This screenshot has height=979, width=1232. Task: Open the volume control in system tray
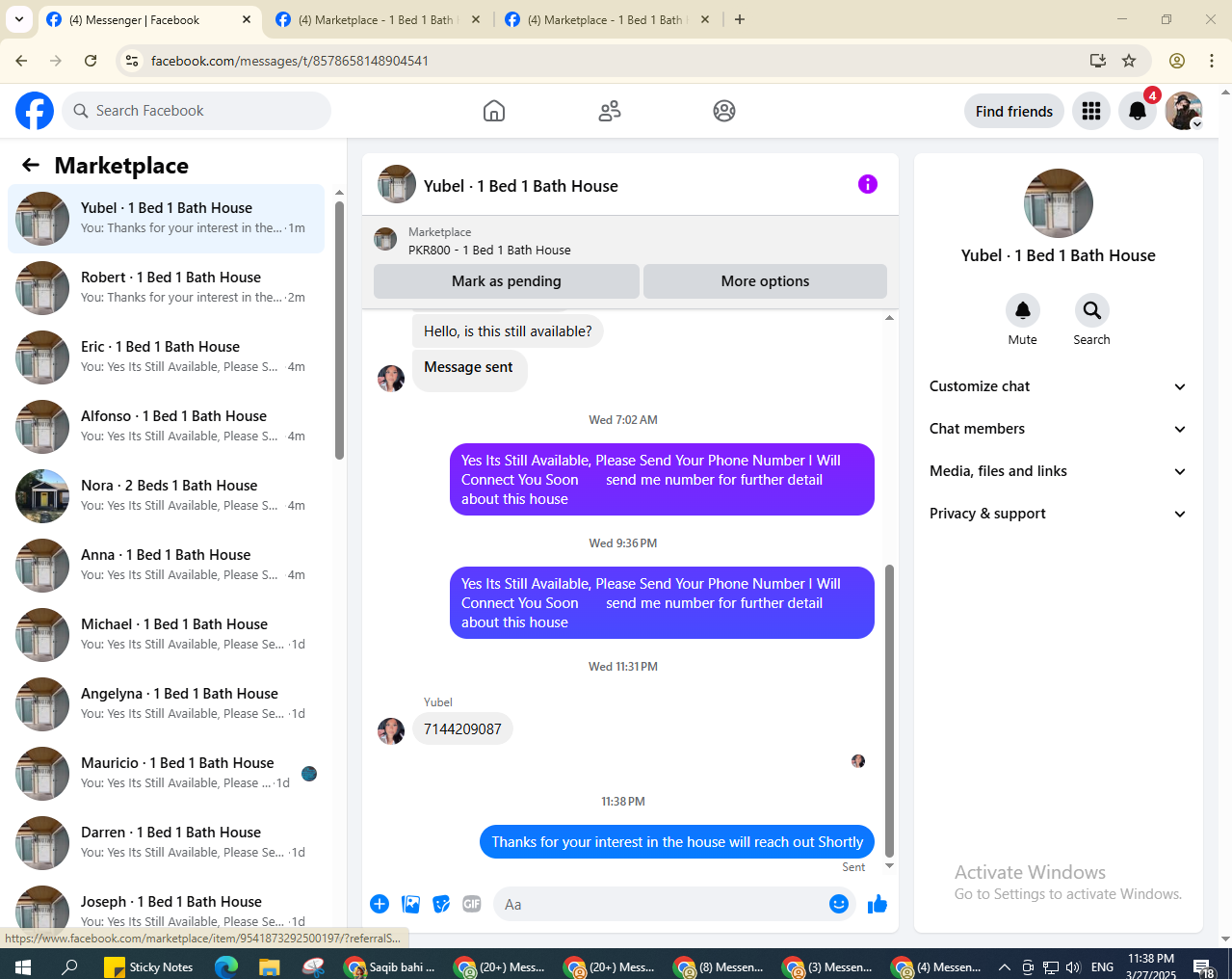(1073, 966)
